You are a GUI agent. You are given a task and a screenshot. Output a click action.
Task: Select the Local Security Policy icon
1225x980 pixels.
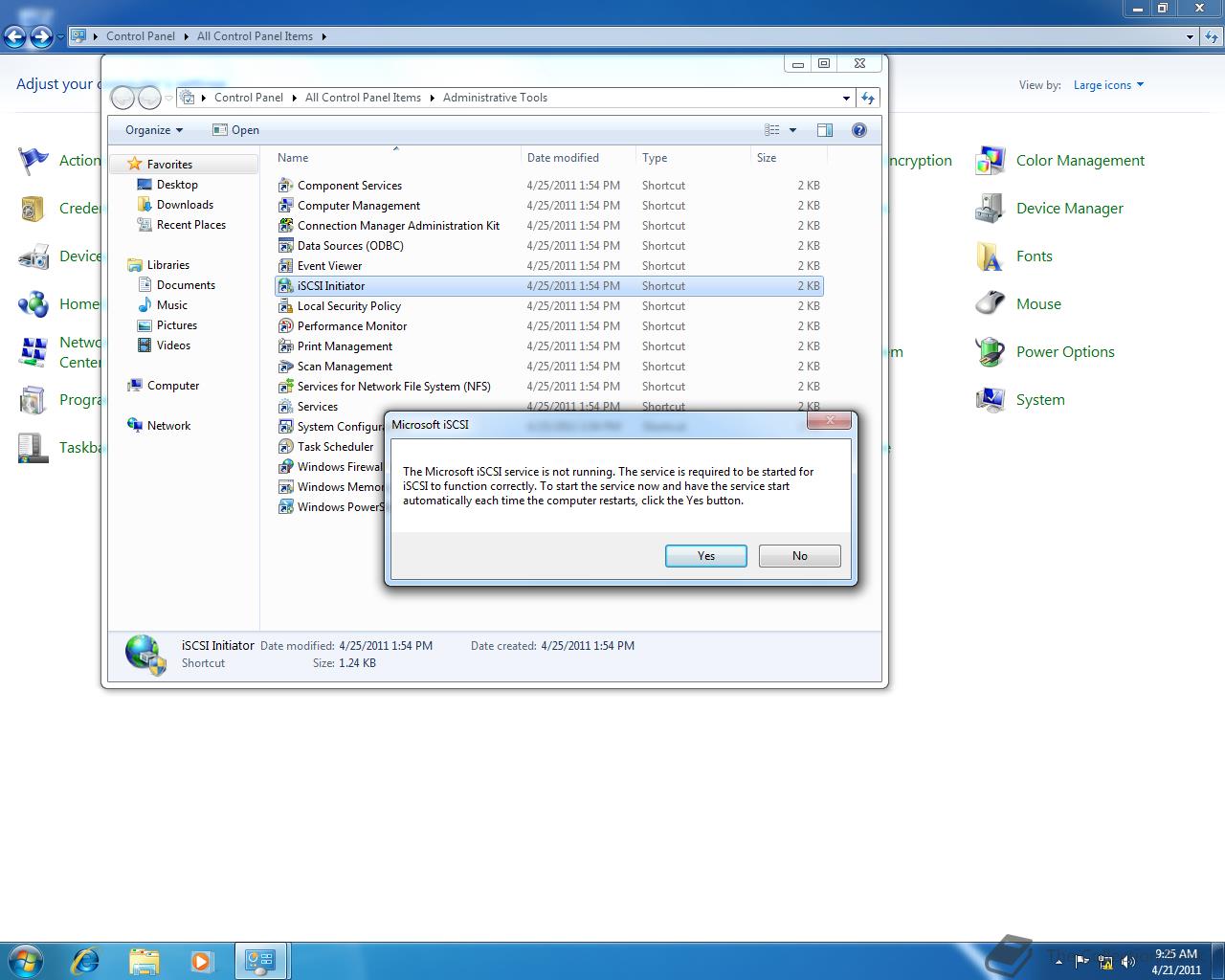[x=285, y=306]
